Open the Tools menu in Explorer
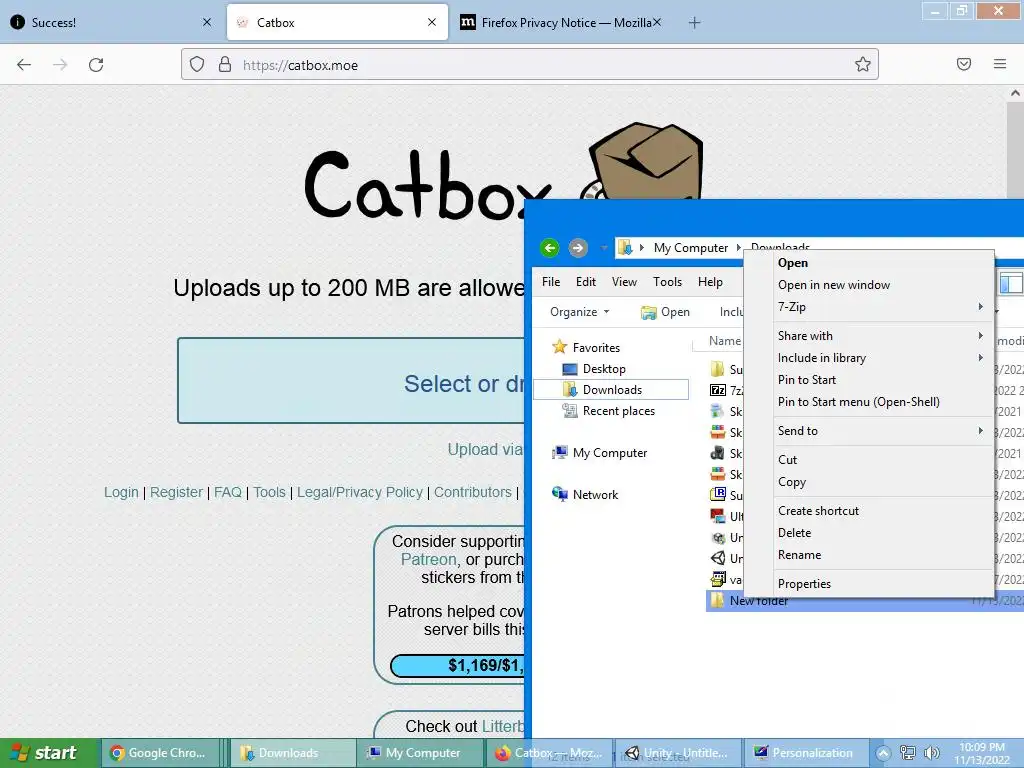Viewport: 1024px width, 768px height. [667, 281]
